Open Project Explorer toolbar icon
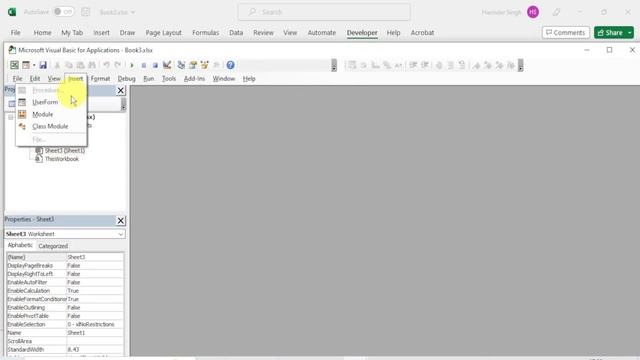Viewport: 640px width, 360px height. pyautogui.click(x=181, y=65)
